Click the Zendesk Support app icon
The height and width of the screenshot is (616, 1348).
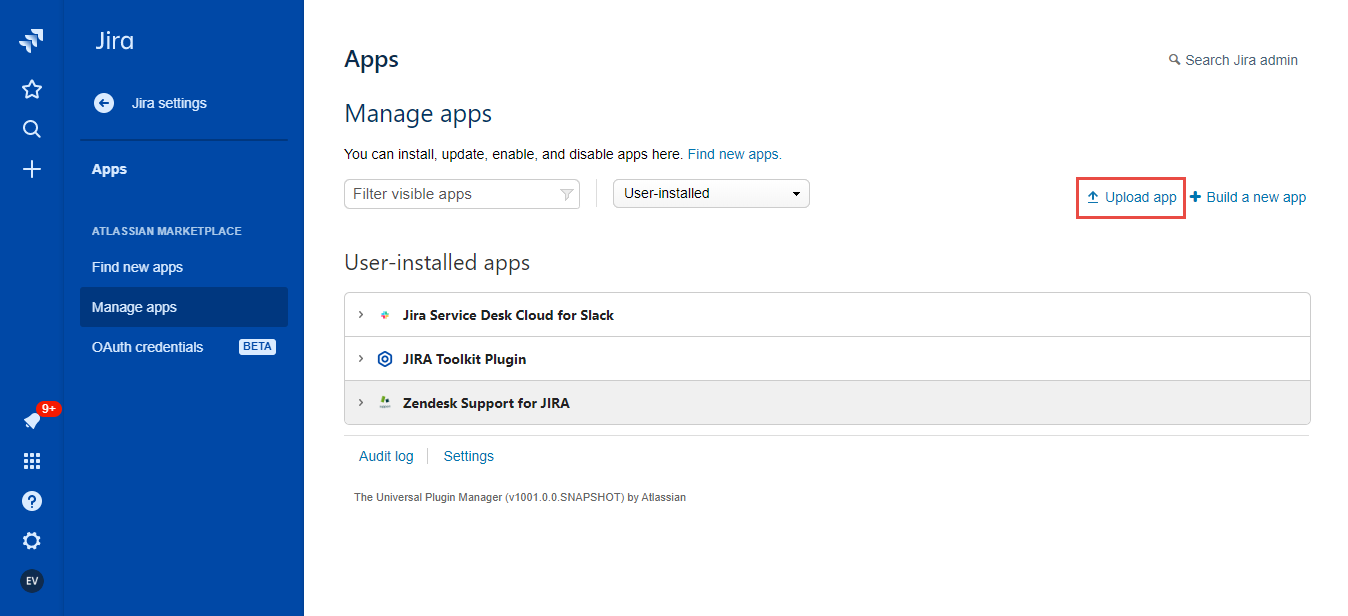pyautogui.click(x=385, y=403)
